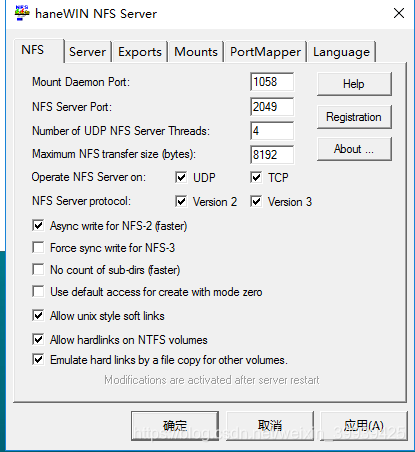415x452 pixels.
Task: Open the Registration dialog
Action: click(354, 117)
